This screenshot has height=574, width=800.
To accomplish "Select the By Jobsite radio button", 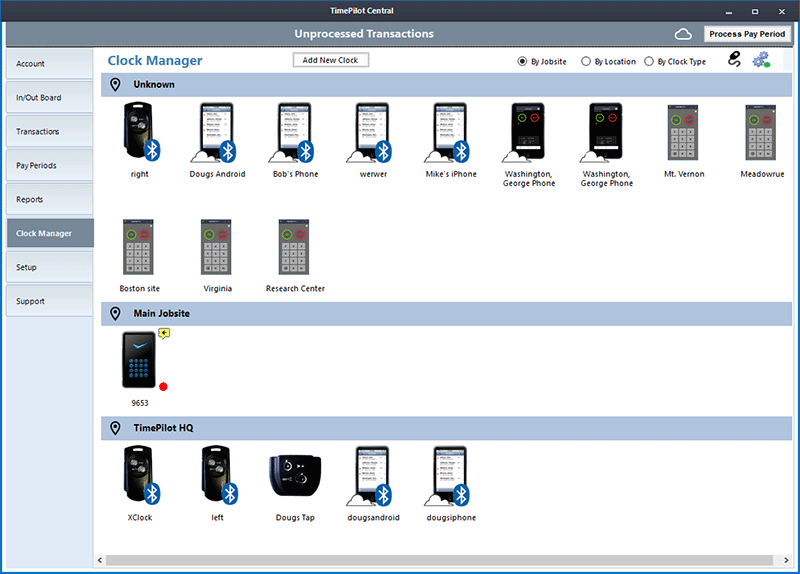I will click(522, 61).
